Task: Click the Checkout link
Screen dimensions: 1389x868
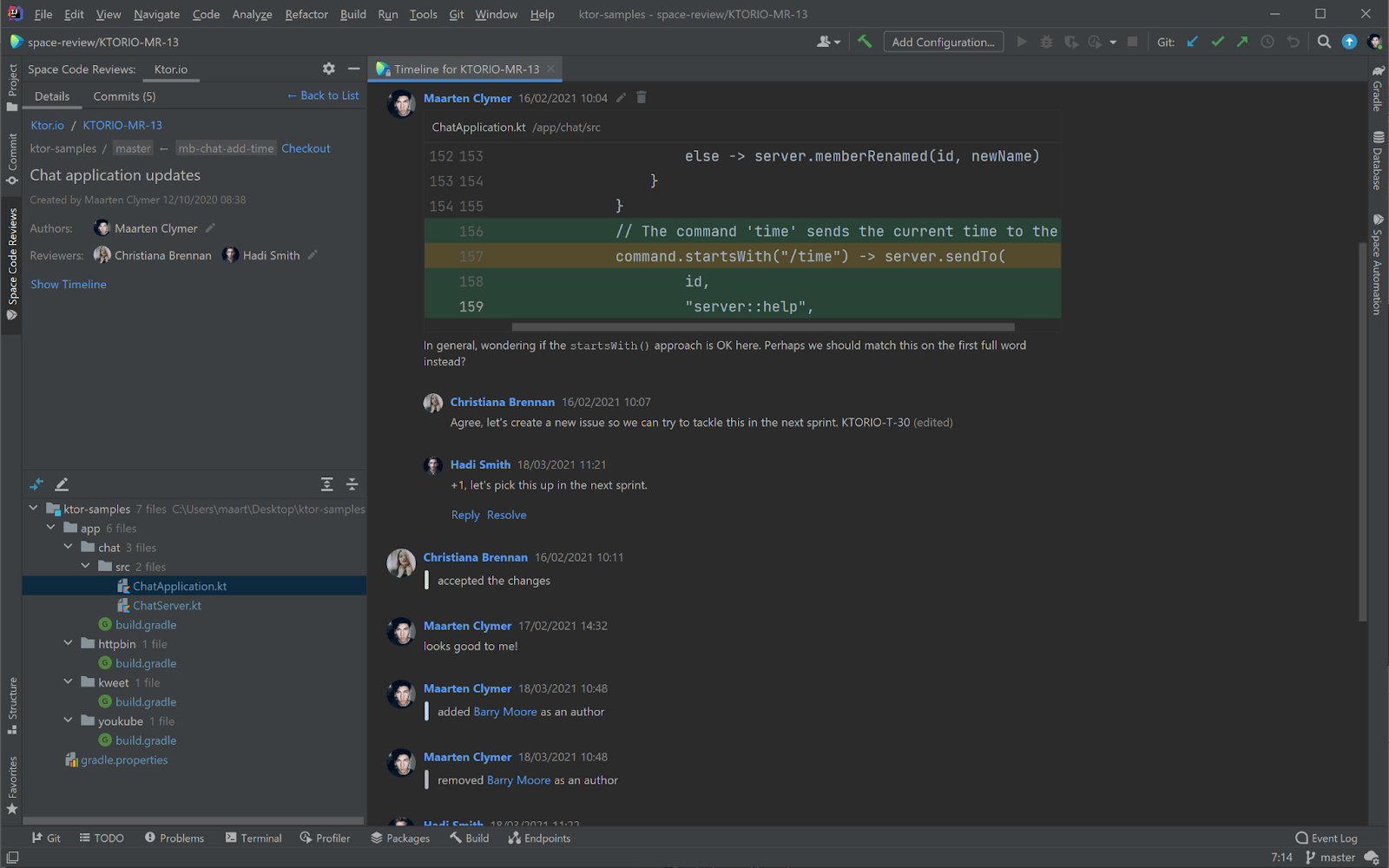Action: 306,148
